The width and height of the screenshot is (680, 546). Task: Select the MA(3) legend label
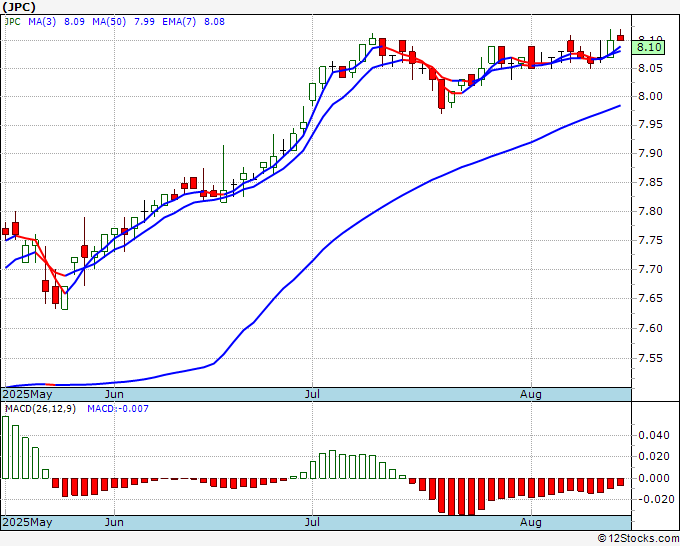click(42, 21)
